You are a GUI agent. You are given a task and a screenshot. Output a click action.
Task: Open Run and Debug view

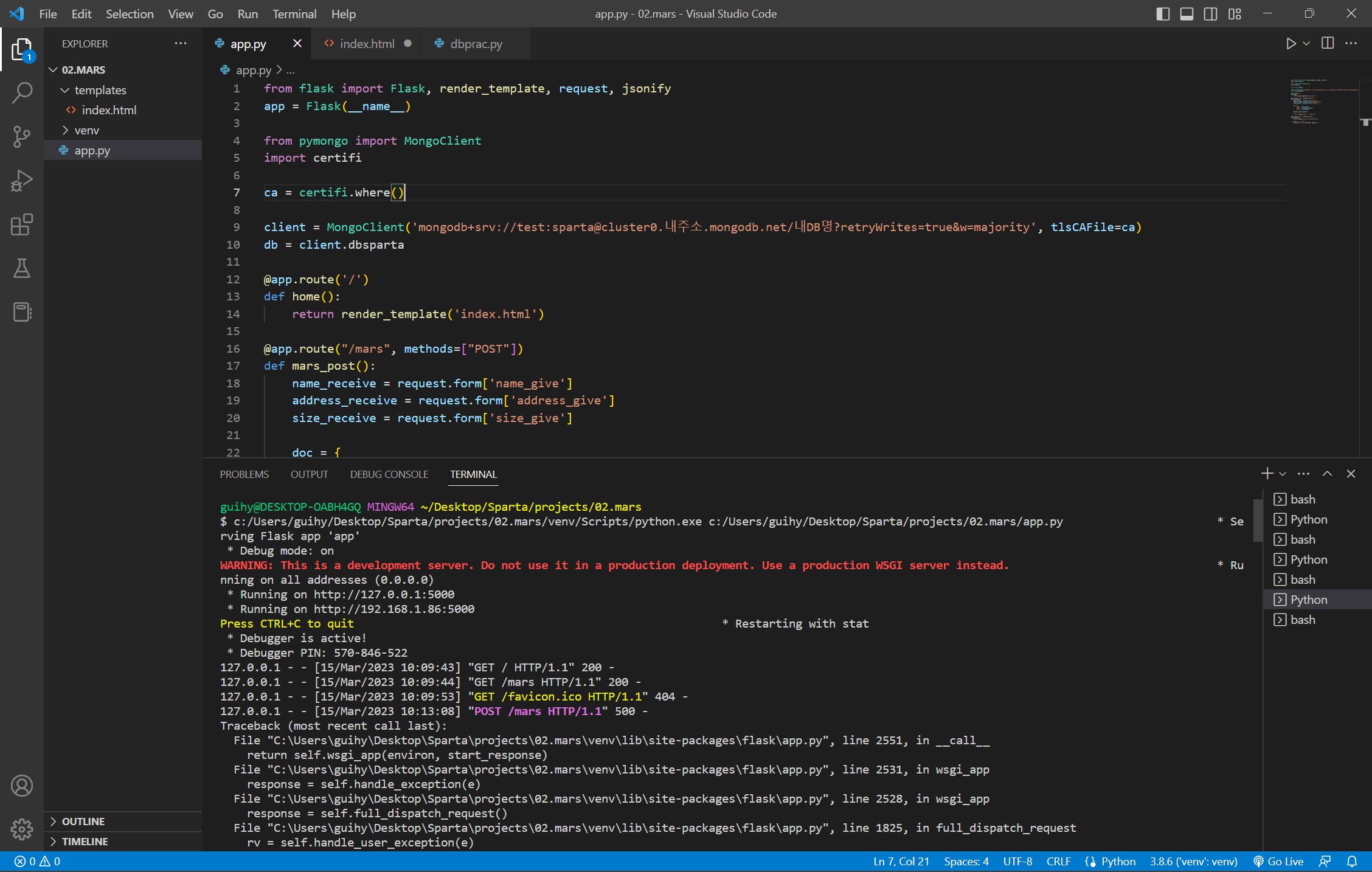(x=22, y=181)
